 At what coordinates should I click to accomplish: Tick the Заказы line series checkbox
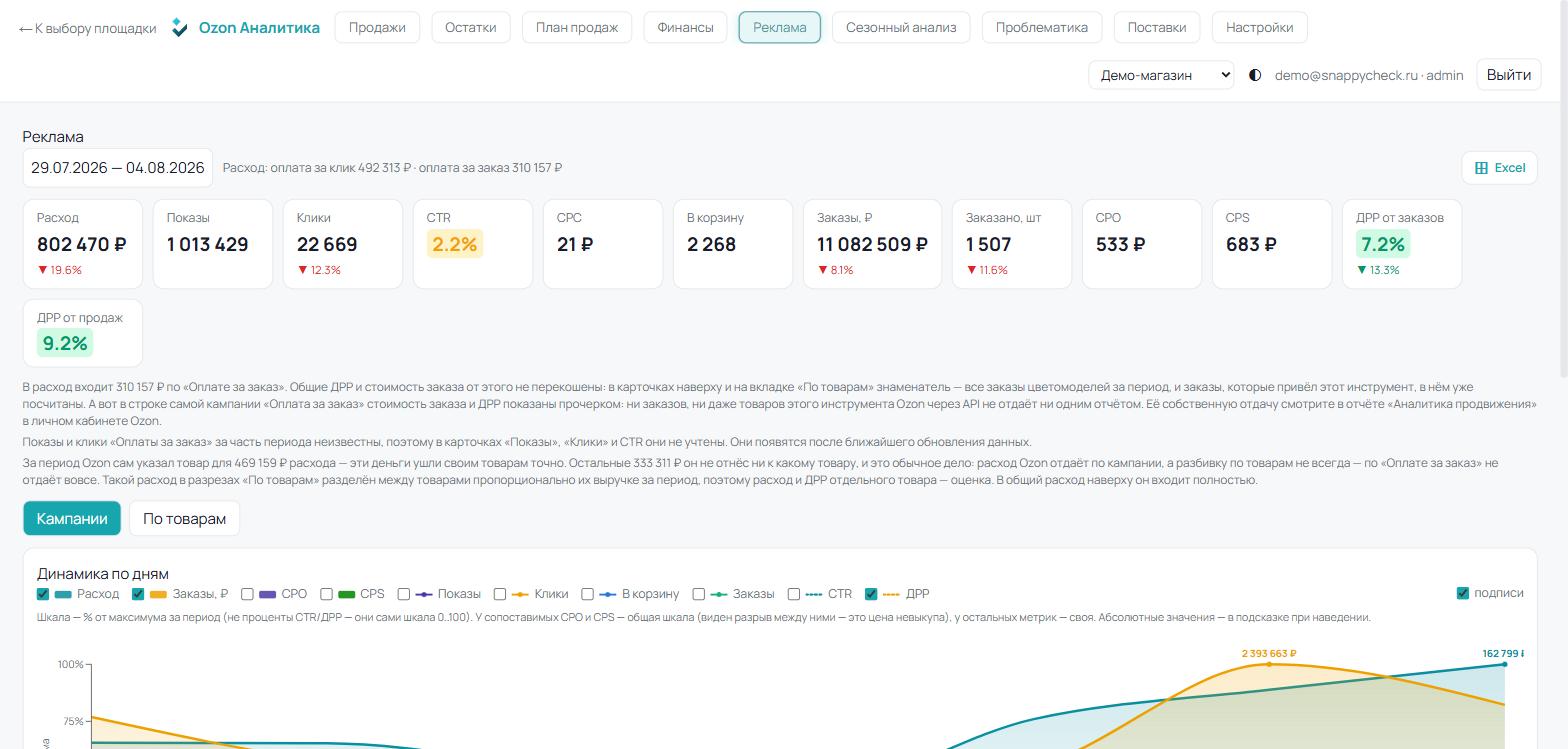699,594
